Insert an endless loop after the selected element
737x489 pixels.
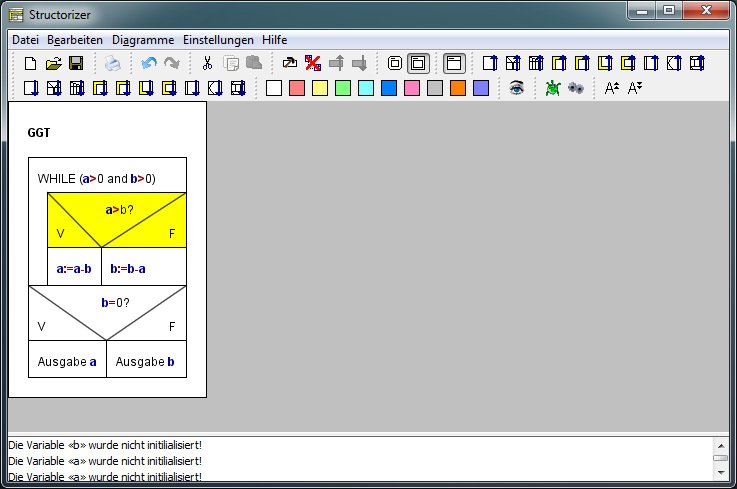click(x=169, y=88)
